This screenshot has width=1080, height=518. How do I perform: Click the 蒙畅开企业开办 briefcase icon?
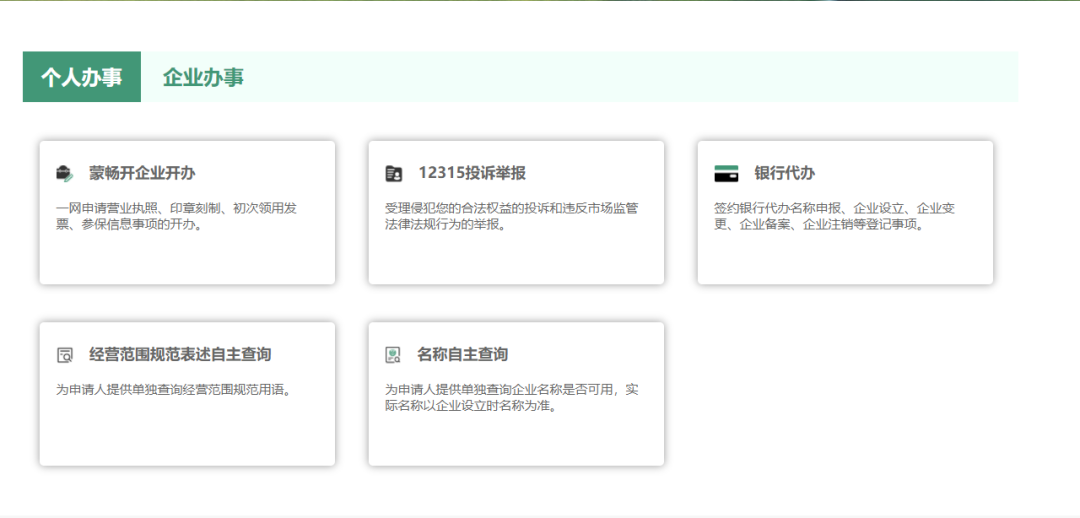tap(64, 174)
